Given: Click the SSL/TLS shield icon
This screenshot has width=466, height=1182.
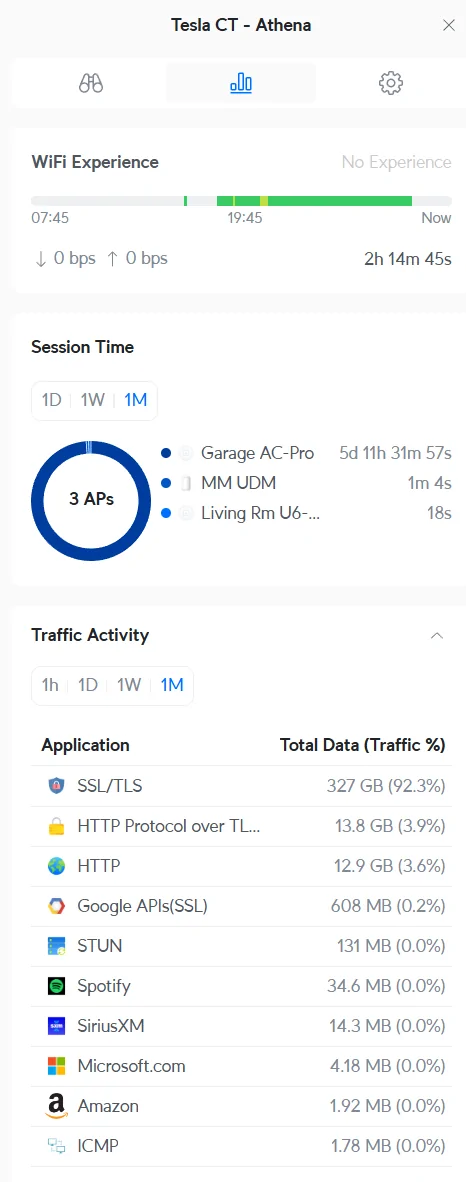Looking at the screenshot, I should (57, 786).
